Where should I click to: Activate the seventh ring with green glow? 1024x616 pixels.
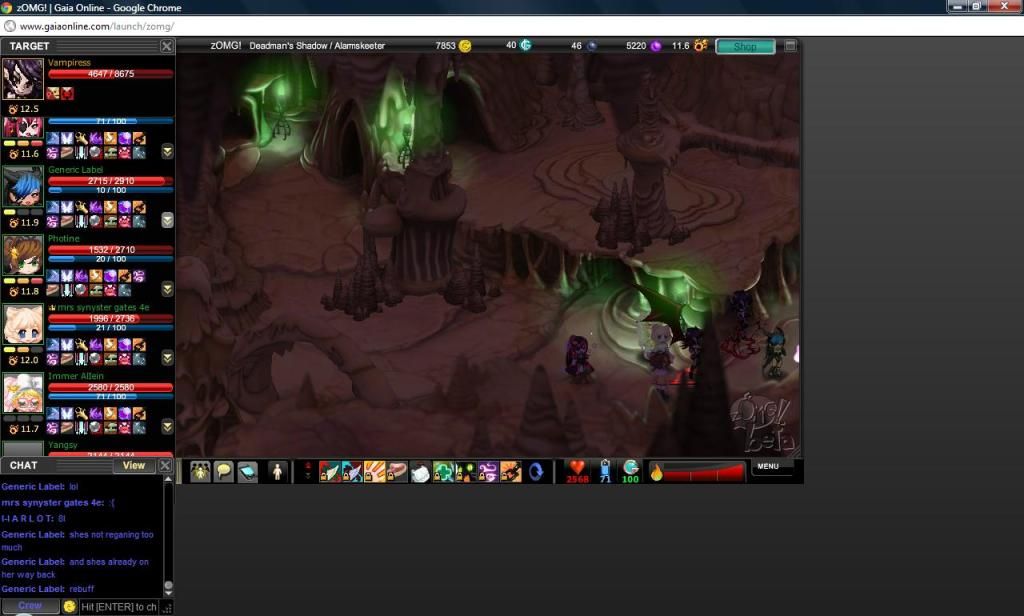[465, 472]
